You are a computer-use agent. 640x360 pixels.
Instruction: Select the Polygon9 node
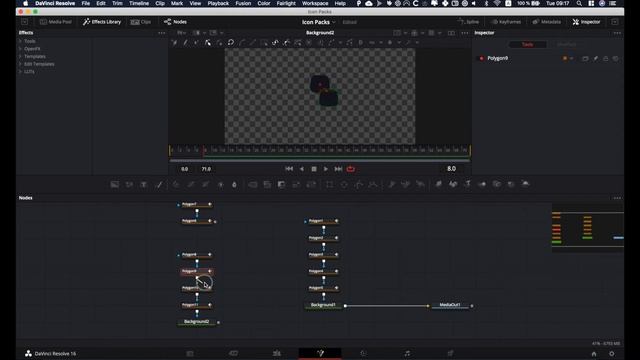click(197, 271)
